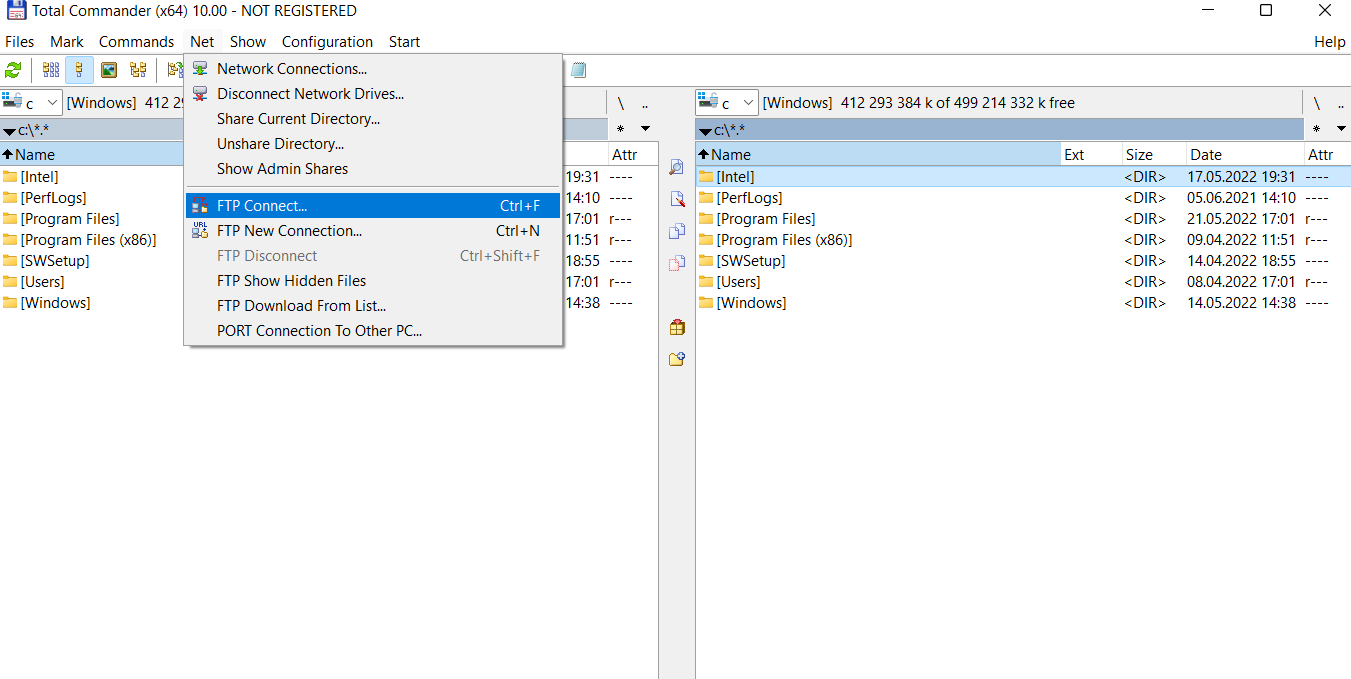Click right panel favorites asterisk button
Image resolution: width=1351 pixels, height=679 pixels.
pyautogui.click(x=1317, y=129)
